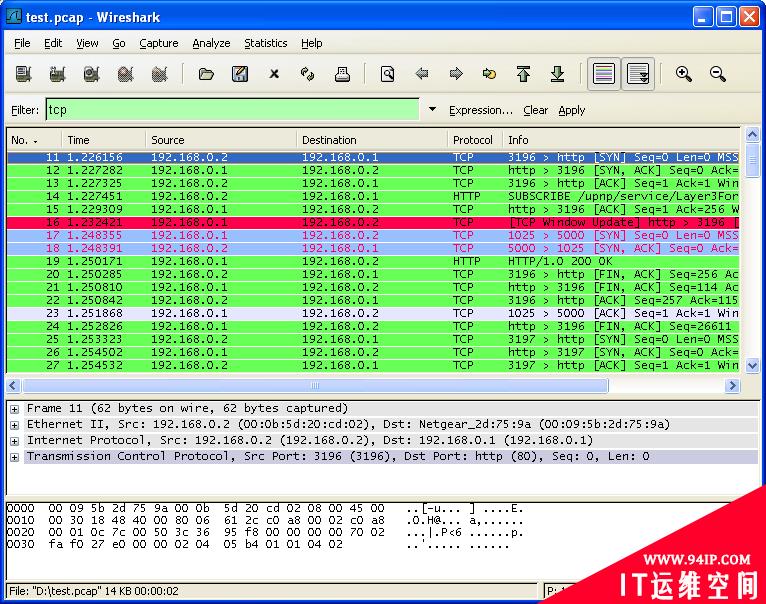
Task: Go forward in packet history arrow
Action: [x=456, y=74]
